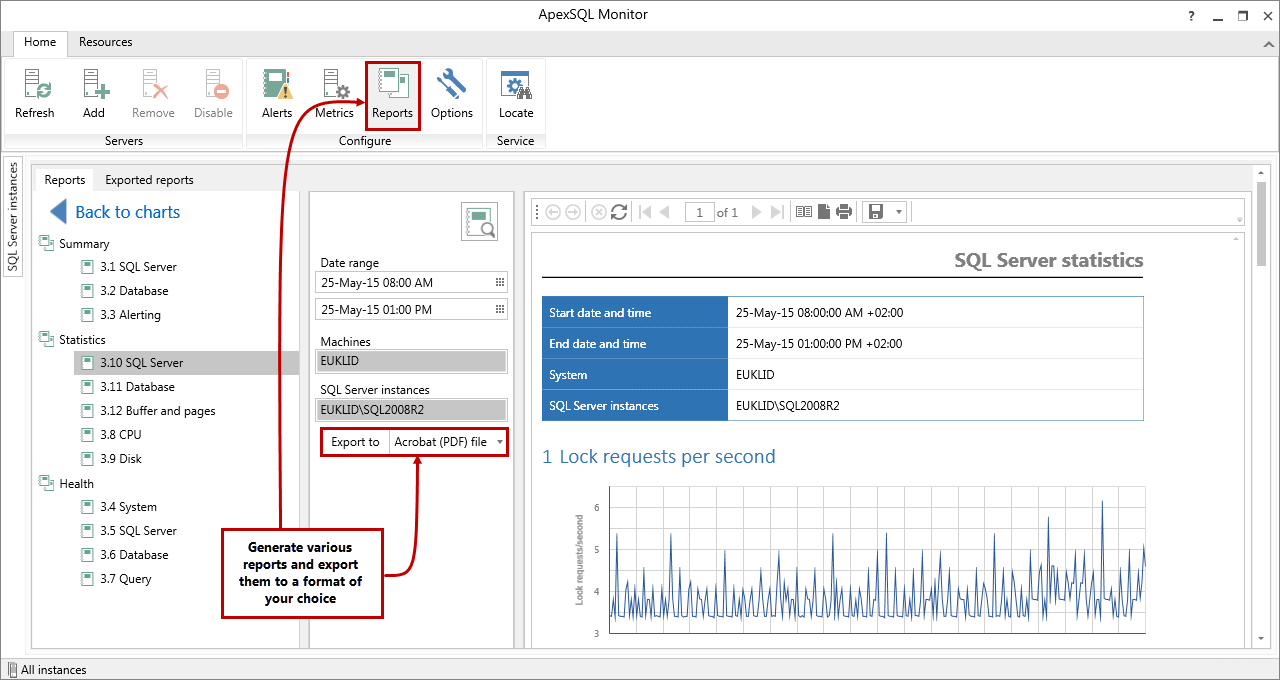The height and width of the screenshot is (680, 1280).
Task: Click the Disable server ribbon button
Action: click(x=213, y=94)
